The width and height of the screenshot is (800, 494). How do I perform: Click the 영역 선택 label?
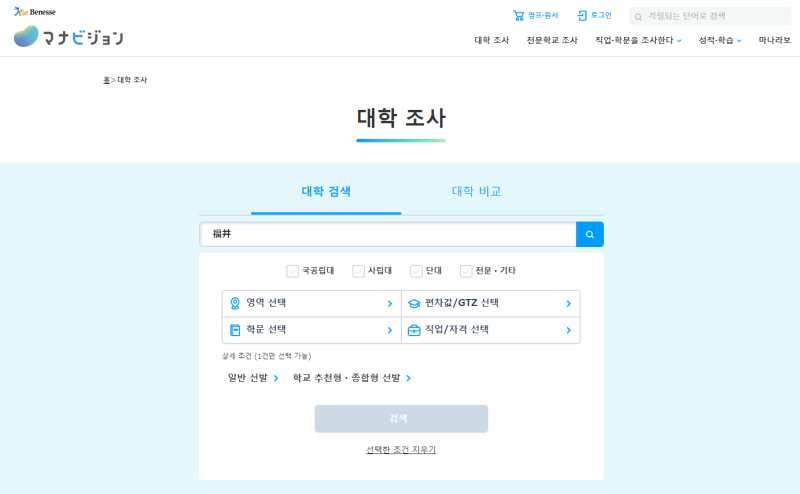266,303
